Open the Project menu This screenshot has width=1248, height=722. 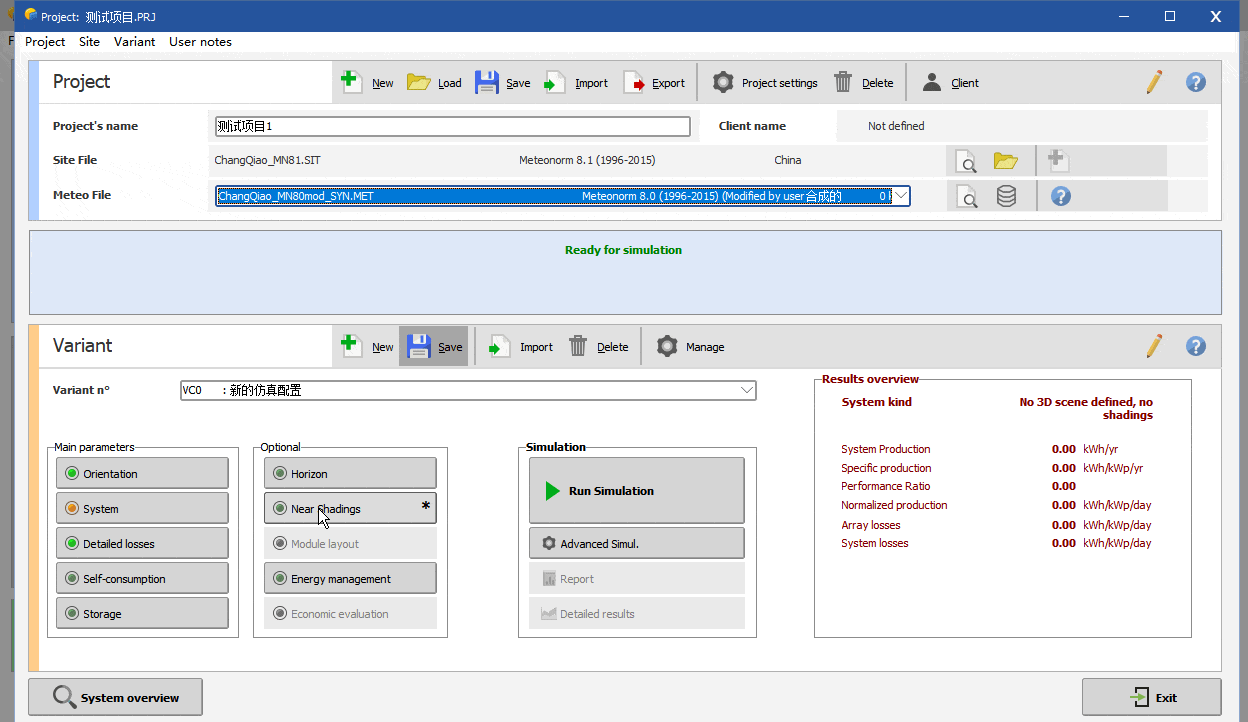click(x=45, y=41)
